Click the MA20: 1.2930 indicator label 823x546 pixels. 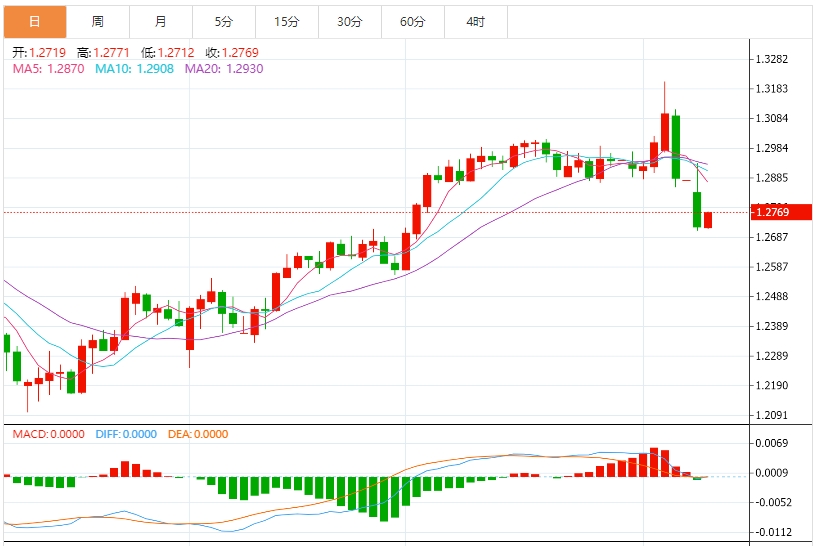coord(224,69)
